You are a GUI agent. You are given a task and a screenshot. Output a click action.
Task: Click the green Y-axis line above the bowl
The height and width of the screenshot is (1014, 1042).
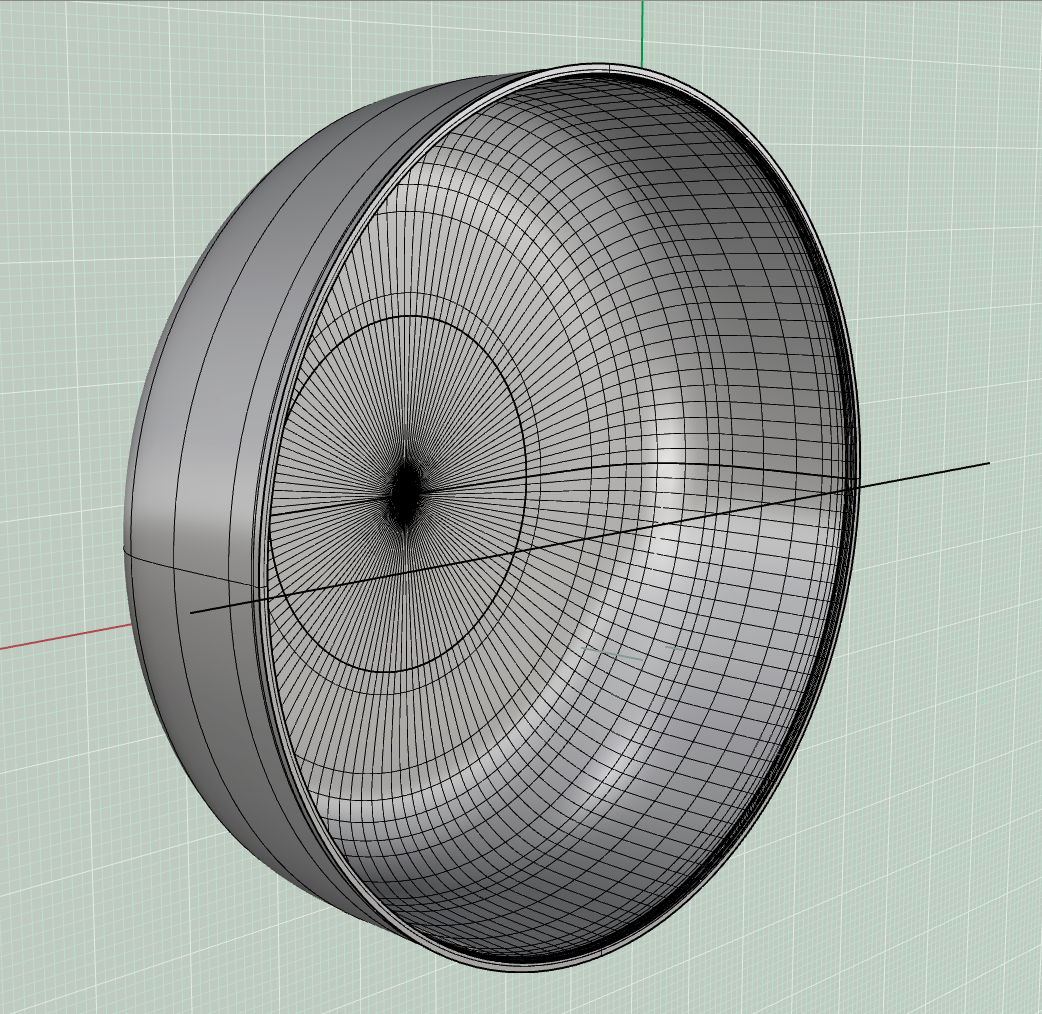tap(642, 33)
